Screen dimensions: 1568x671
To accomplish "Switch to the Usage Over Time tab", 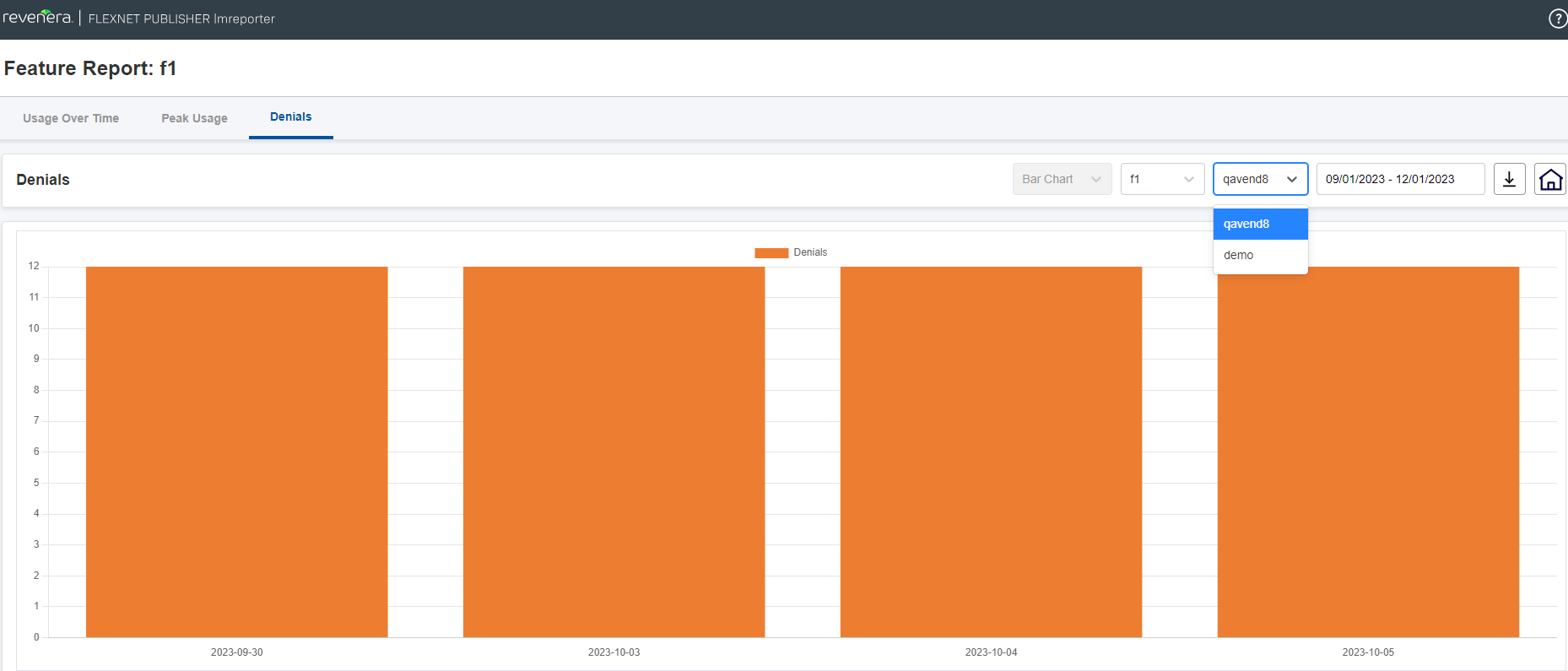I will click(71, 118).
